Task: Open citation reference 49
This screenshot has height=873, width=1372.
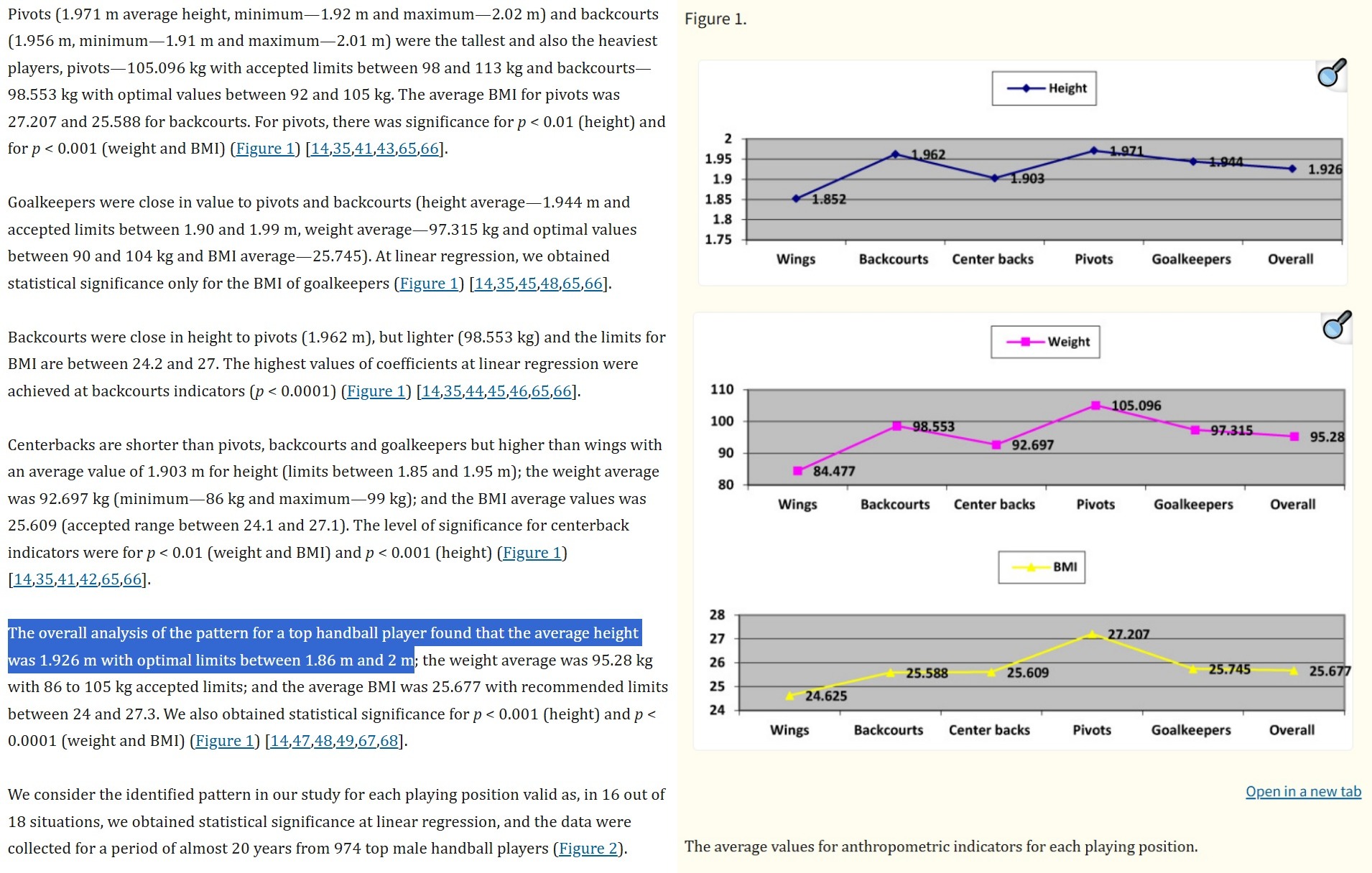Action: click(346, 741)
